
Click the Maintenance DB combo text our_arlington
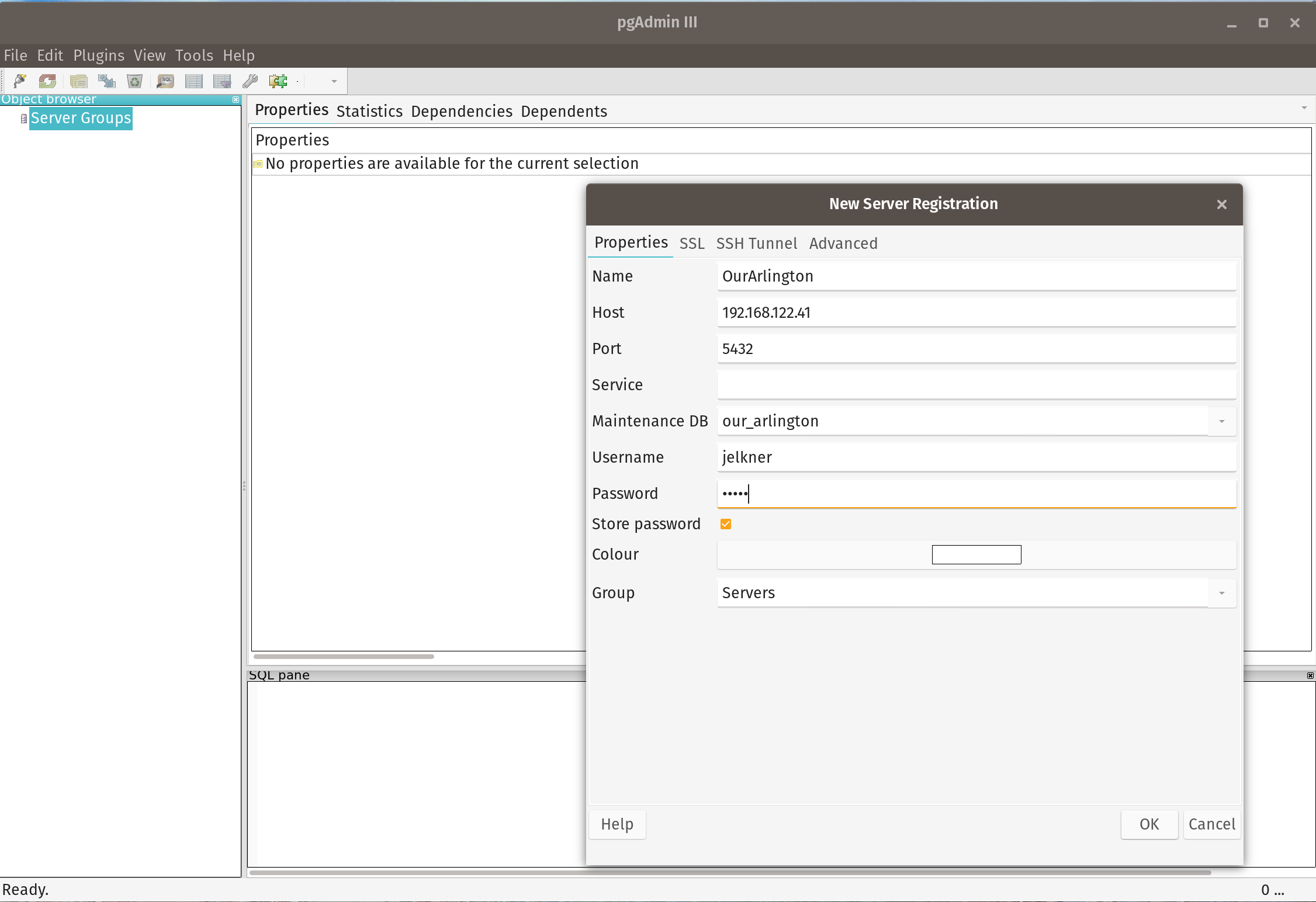962,421
